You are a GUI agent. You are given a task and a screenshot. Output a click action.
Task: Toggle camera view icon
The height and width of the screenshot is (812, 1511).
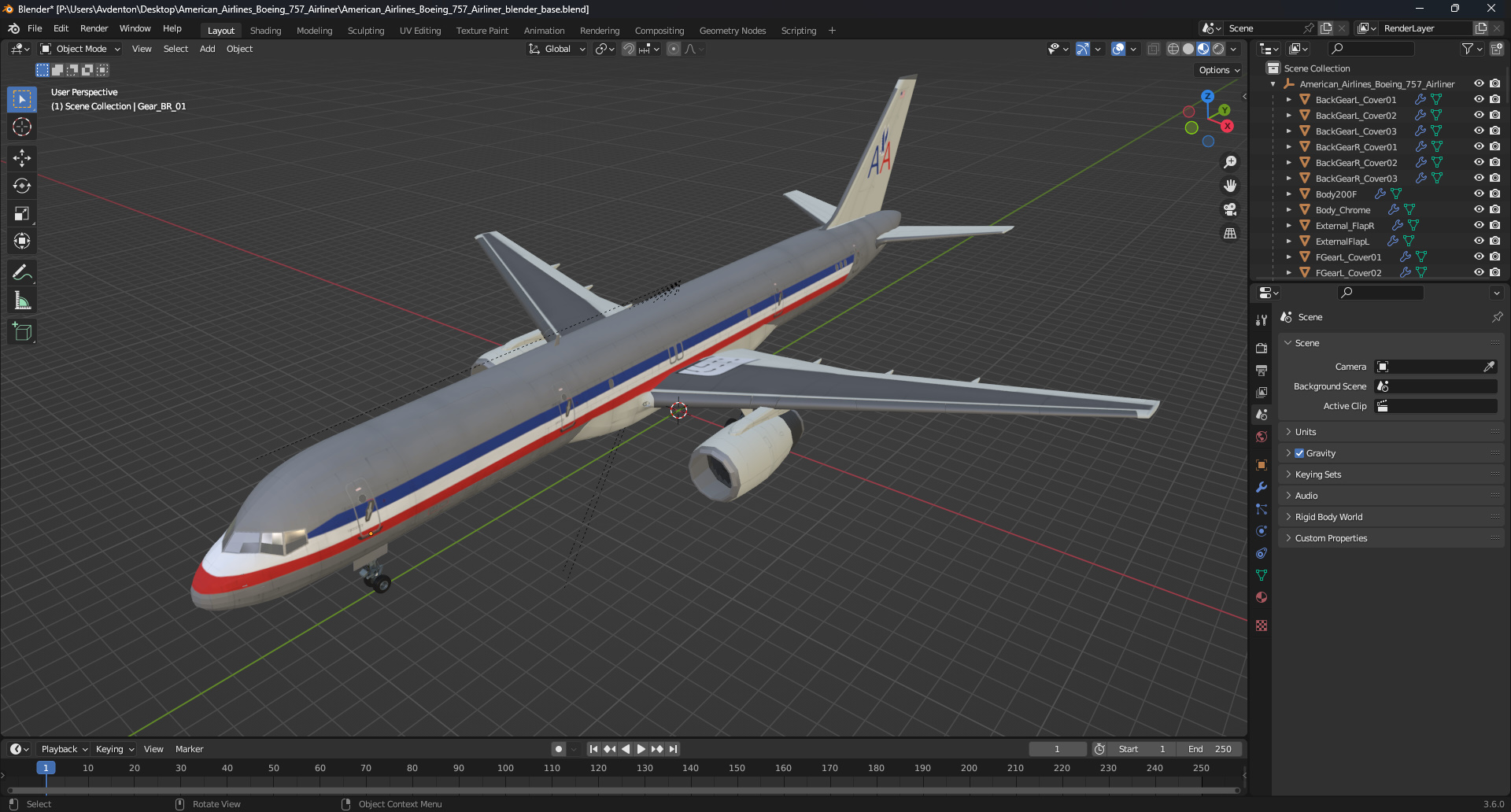click(1230, 209)
